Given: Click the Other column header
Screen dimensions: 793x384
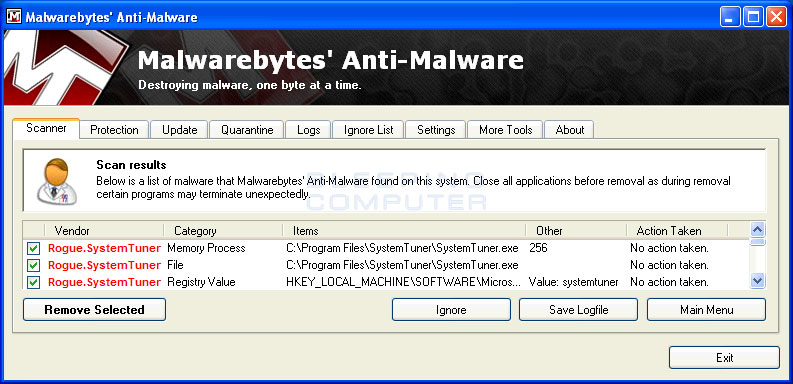Looking at the screenshot, I should [x=576, y=231].
